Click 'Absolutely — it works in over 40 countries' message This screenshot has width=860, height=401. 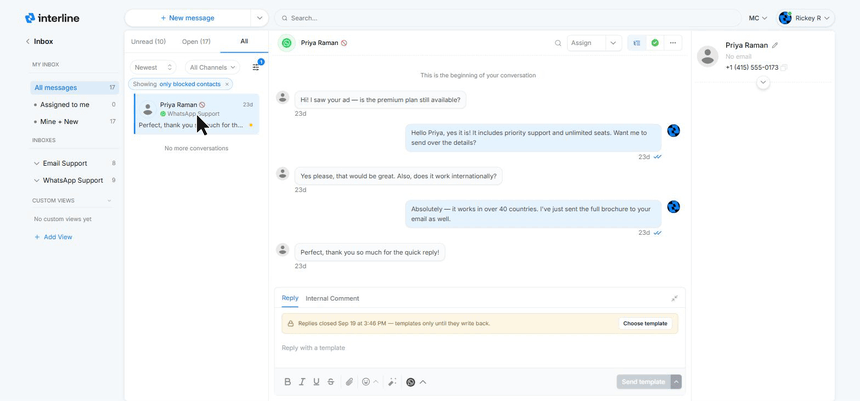(533, 214)
